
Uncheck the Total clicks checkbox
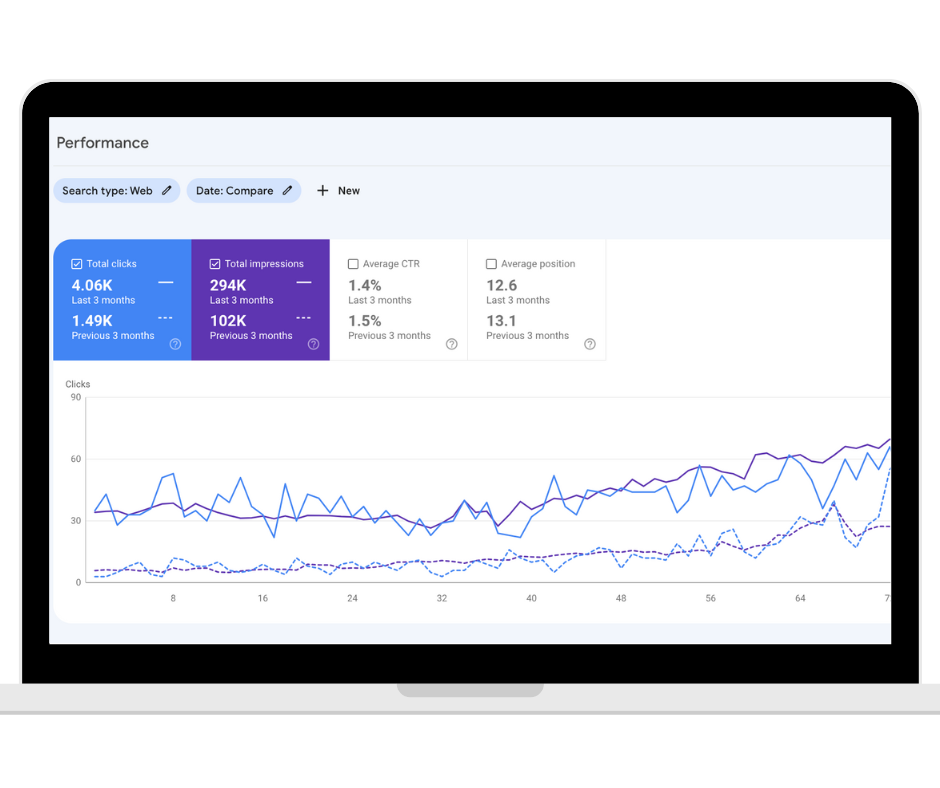coord(77,264)
